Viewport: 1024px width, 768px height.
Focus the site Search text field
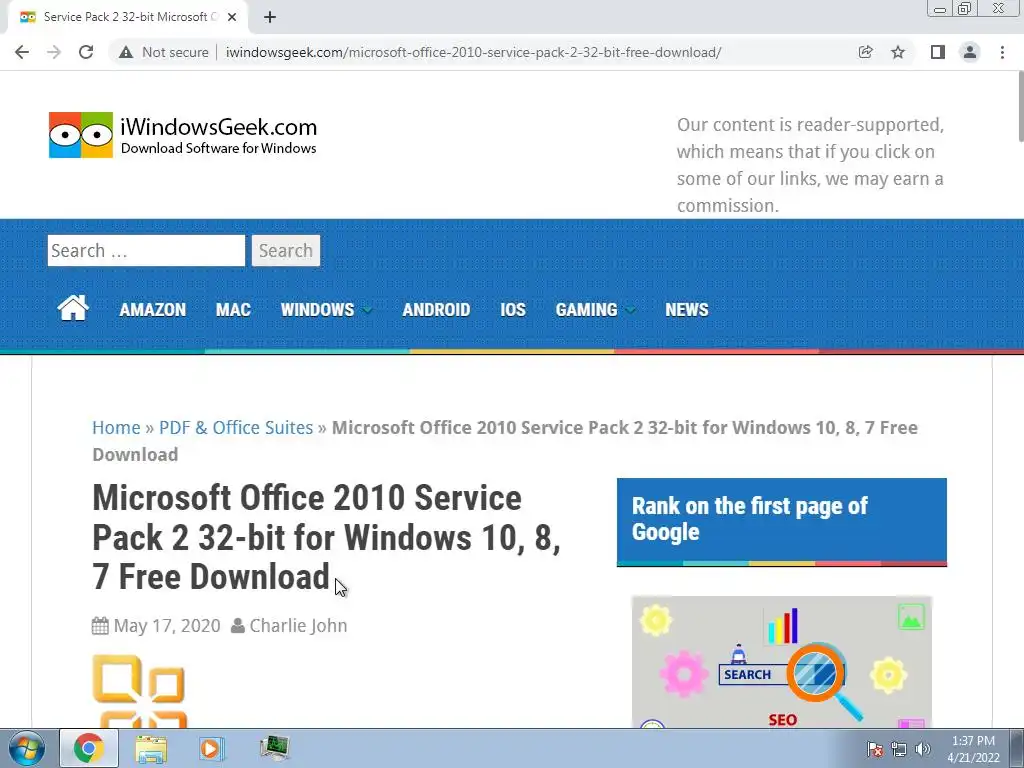pos(146,251)
